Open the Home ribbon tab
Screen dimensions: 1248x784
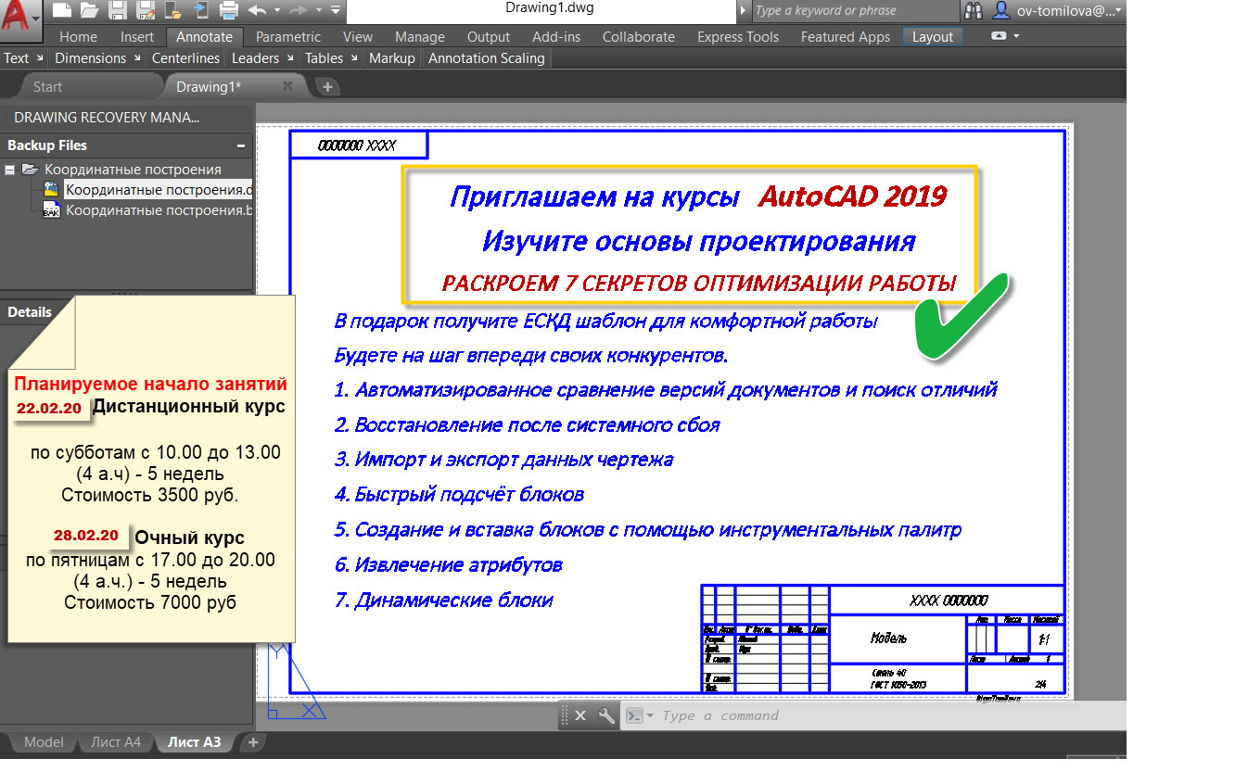coord(79,37)
